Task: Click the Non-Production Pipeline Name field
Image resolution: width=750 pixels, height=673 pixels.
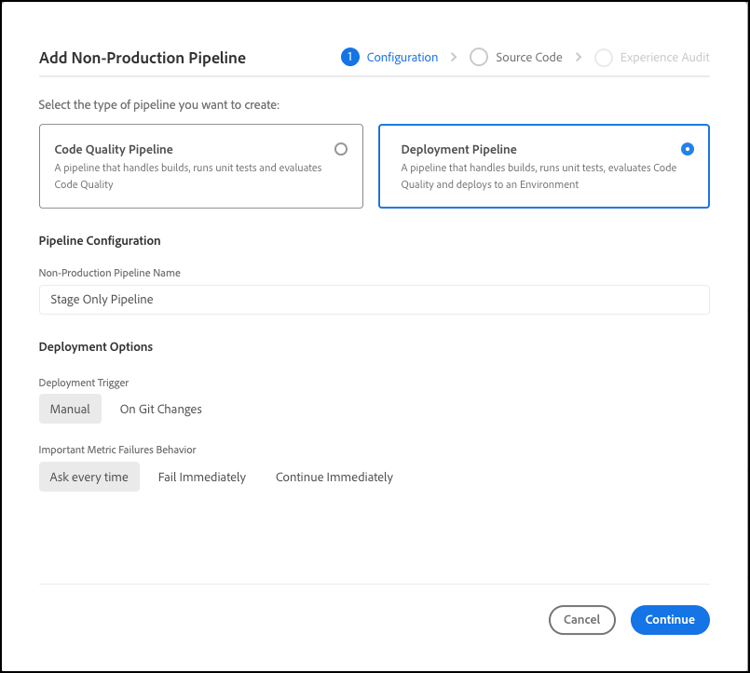Action: click(x=374, y=299)
